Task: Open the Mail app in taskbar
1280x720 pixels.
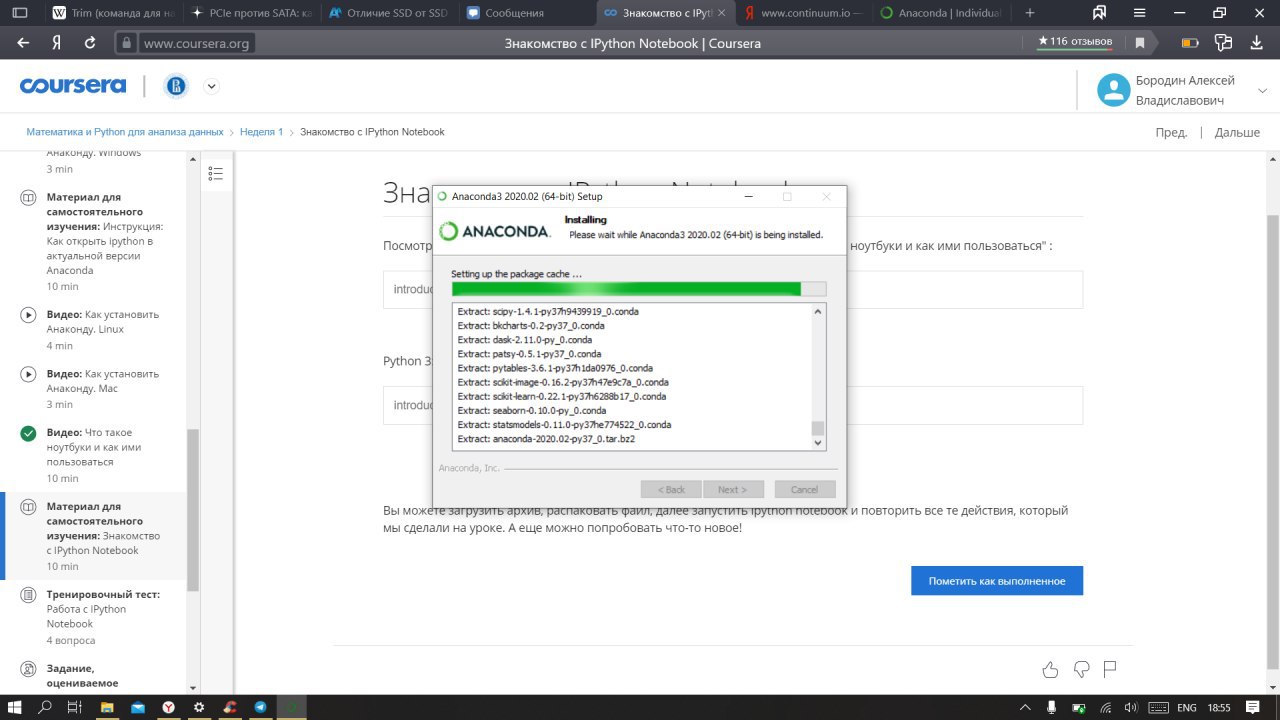Action: (138, 707)
